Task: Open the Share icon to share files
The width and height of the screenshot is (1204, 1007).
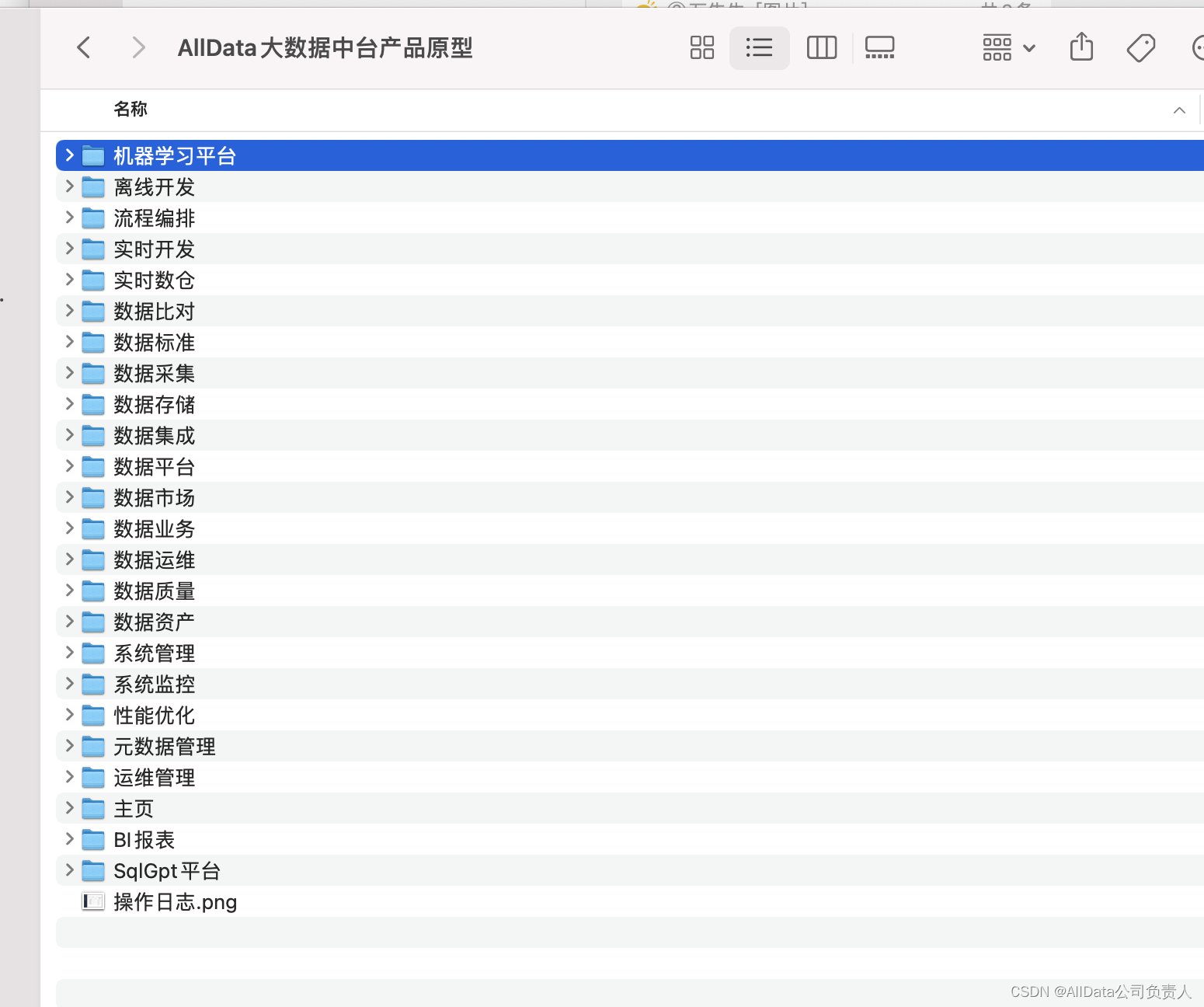Action: [1080, 47]
